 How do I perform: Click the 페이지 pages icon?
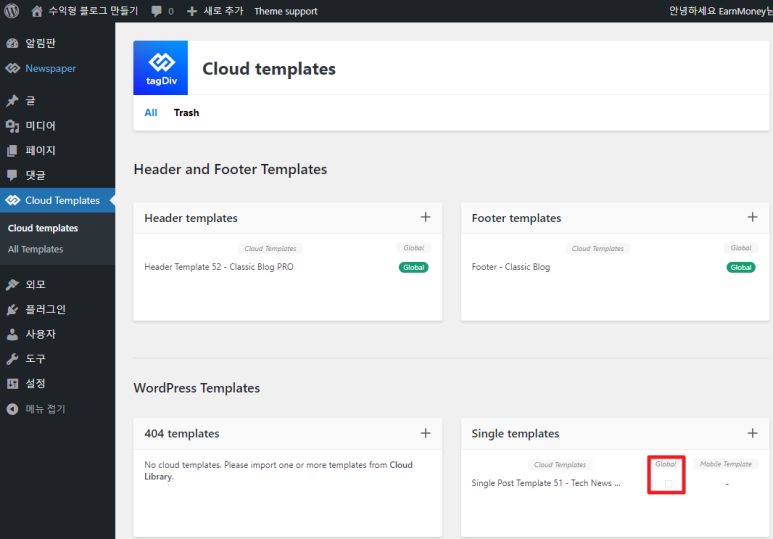[x=12, y=150]
